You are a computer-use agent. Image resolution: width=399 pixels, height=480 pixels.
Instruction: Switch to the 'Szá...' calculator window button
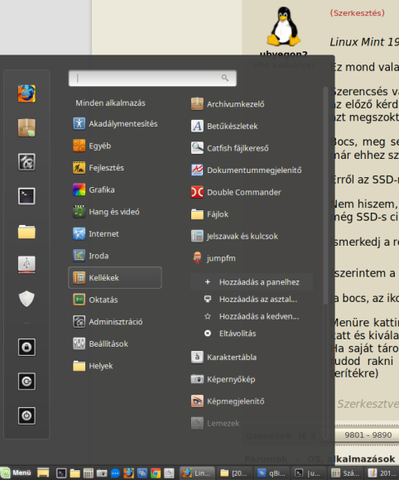coord(345,473)
